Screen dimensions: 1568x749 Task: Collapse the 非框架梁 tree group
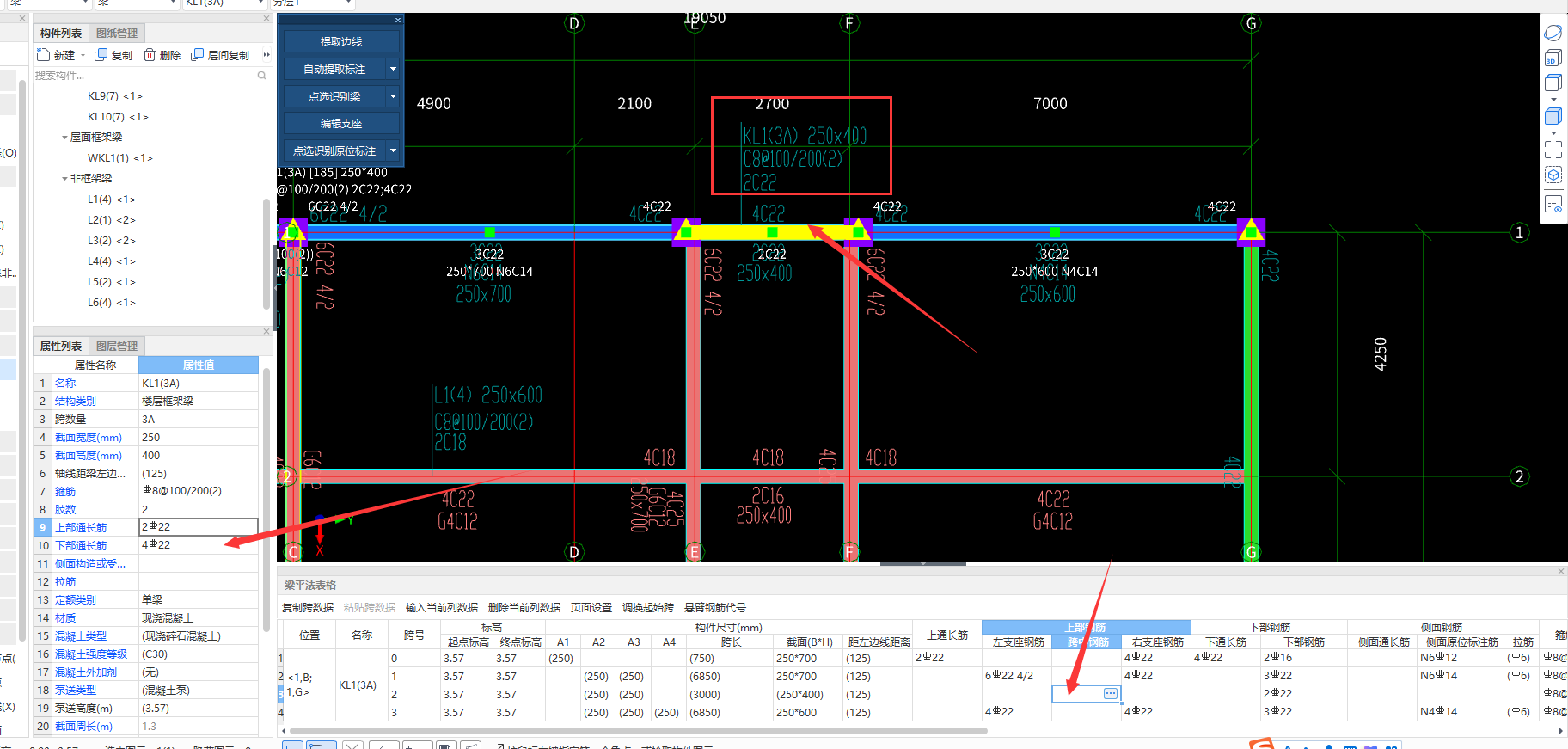pyautogui.click(x=64, y=179)
